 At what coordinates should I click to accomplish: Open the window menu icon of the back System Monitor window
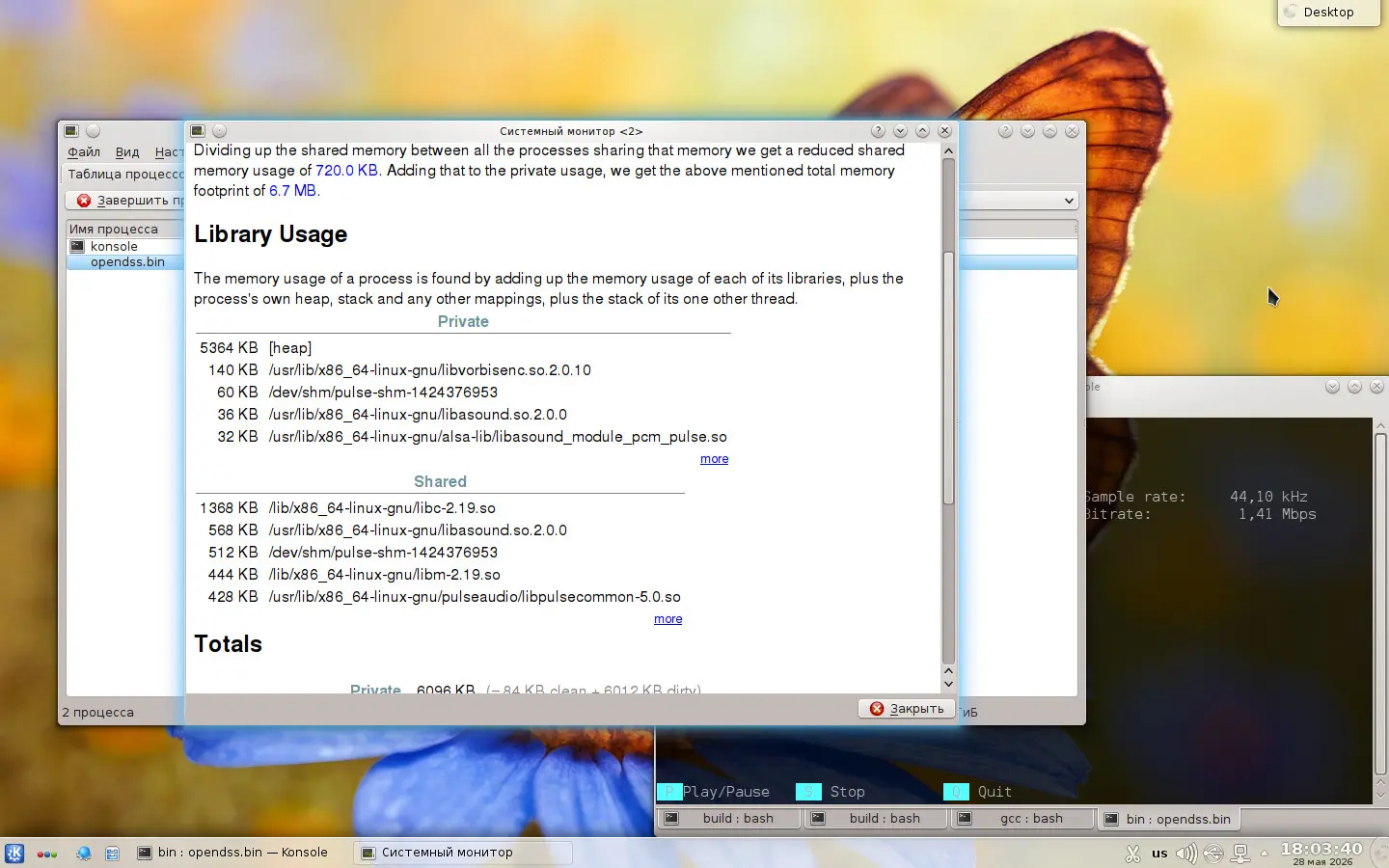70,131
